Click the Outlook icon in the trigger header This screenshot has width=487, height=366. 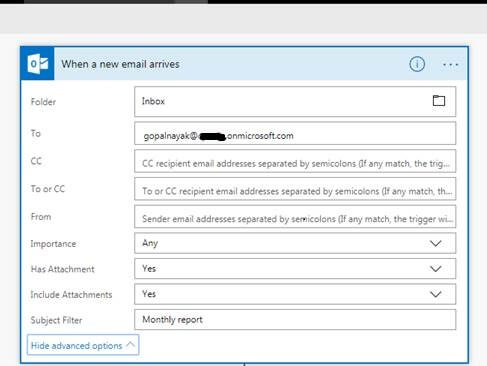[x=37, y=64]
